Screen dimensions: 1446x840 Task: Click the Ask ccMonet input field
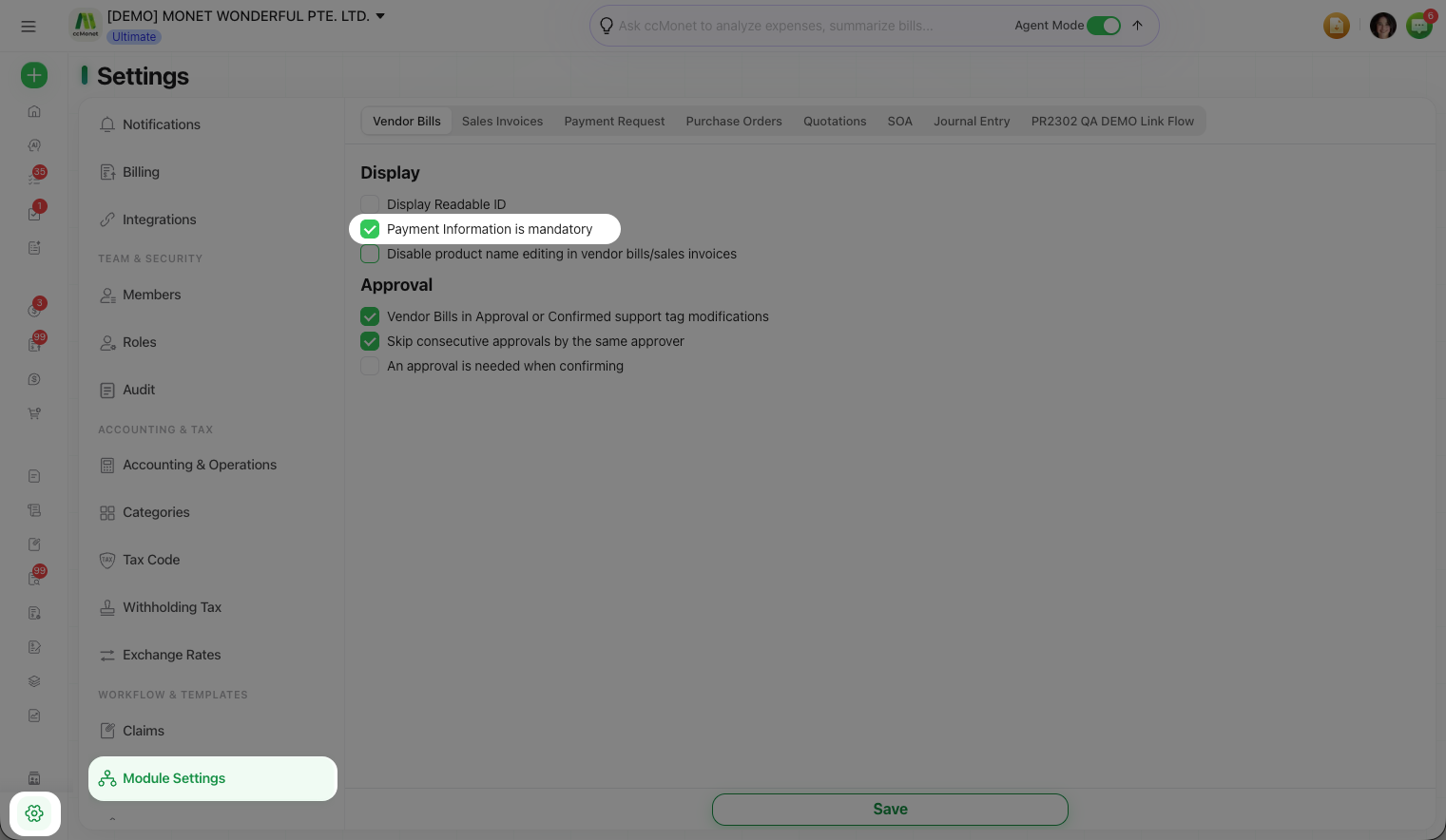(x=808, y=26)
